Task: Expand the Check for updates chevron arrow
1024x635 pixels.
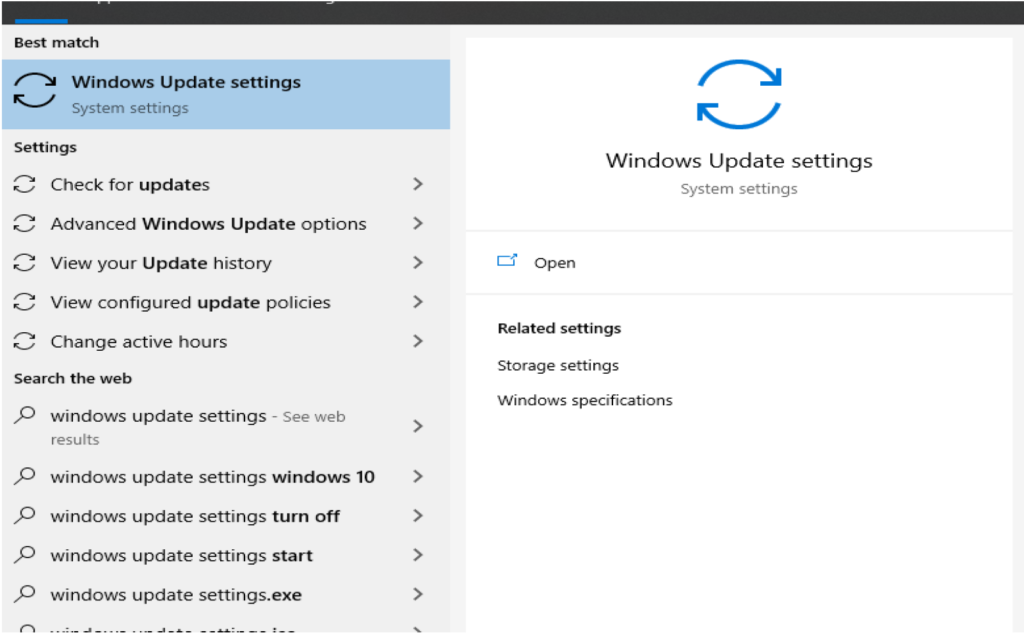Action: [418, 184]
